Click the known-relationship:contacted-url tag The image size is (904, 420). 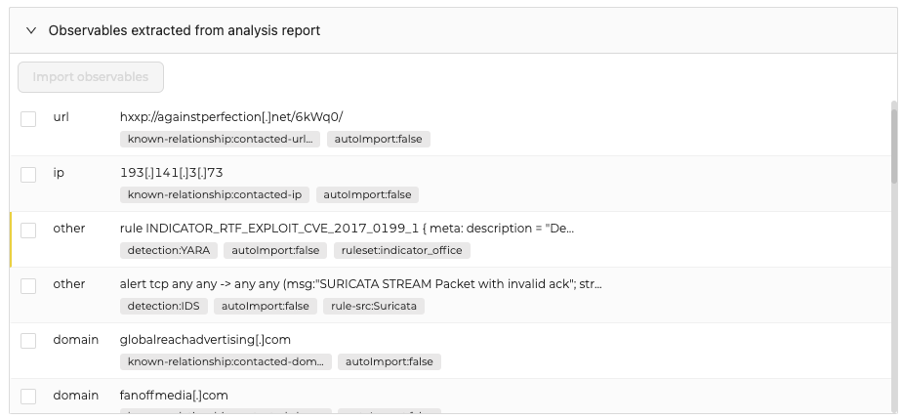click(x=220, y=139)
